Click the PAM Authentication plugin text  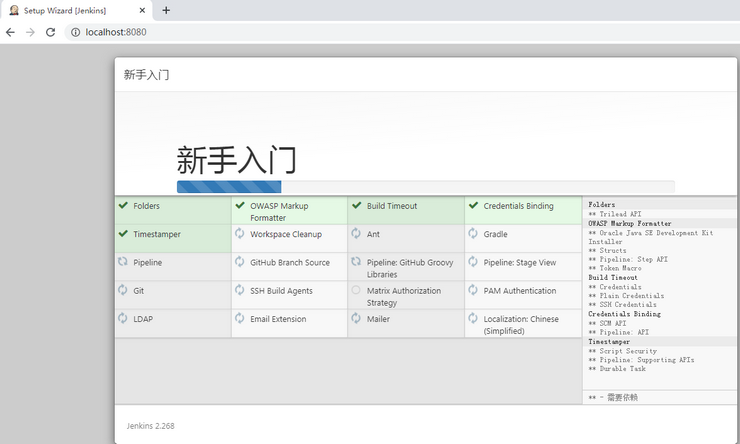point(520,291)
